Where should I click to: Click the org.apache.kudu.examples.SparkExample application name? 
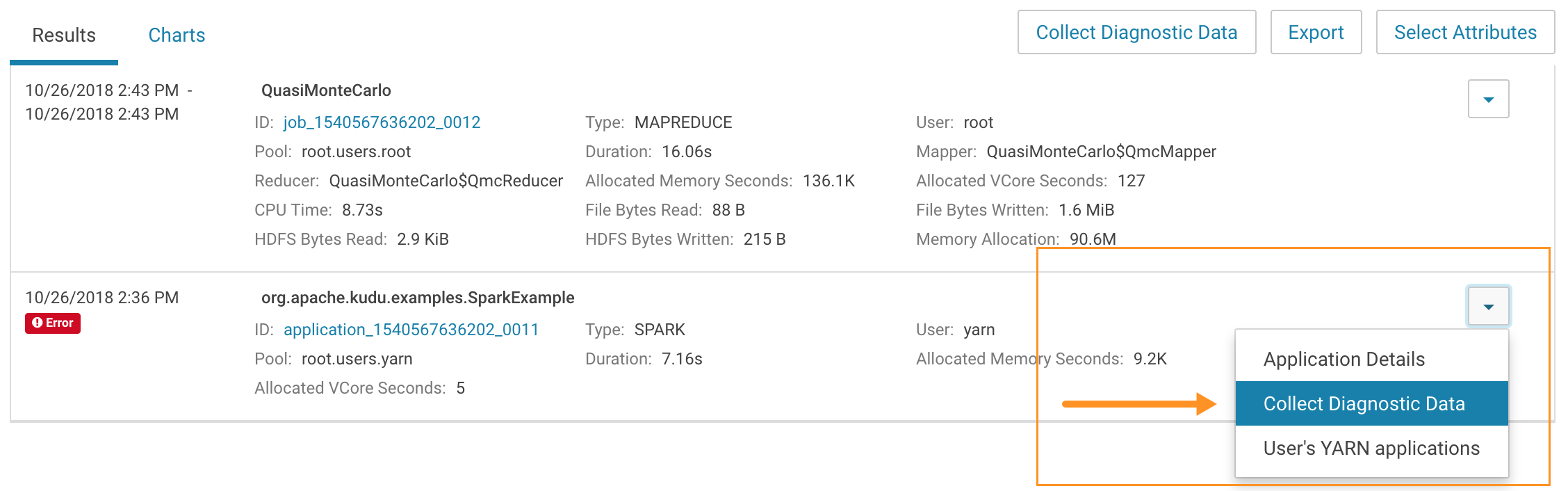[x=417, y=298]
